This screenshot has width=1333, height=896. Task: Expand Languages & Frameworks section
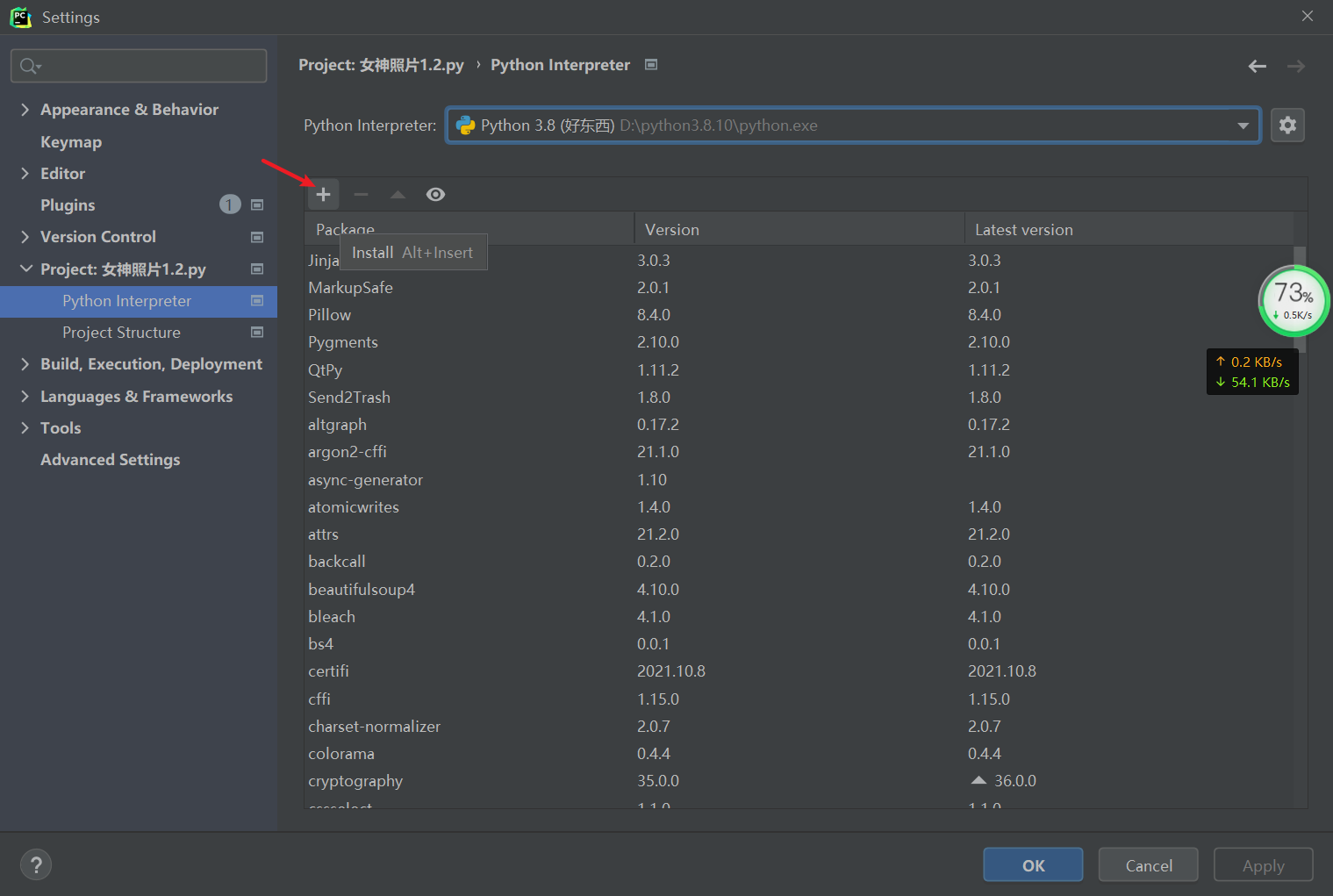click(25, 397)
